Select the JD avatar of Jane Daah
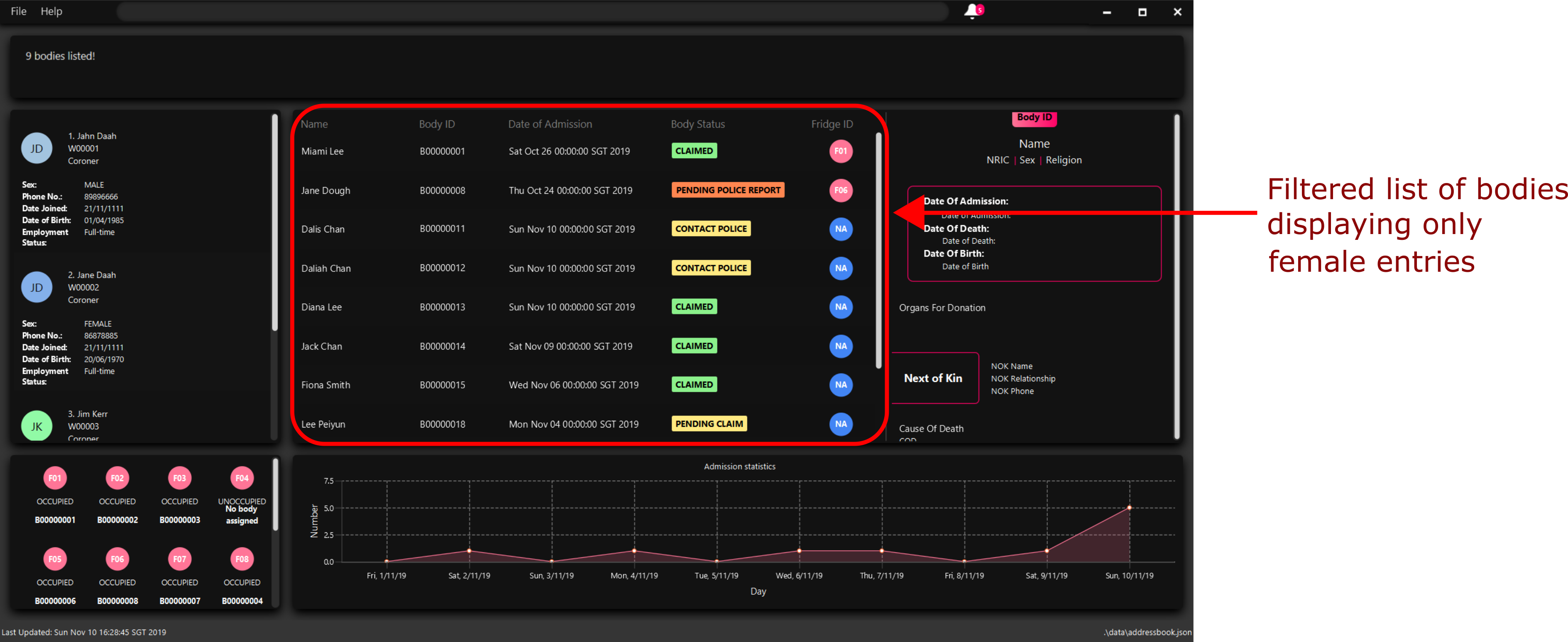Viewport: 1568px width, 642px height. pos(37,287)
